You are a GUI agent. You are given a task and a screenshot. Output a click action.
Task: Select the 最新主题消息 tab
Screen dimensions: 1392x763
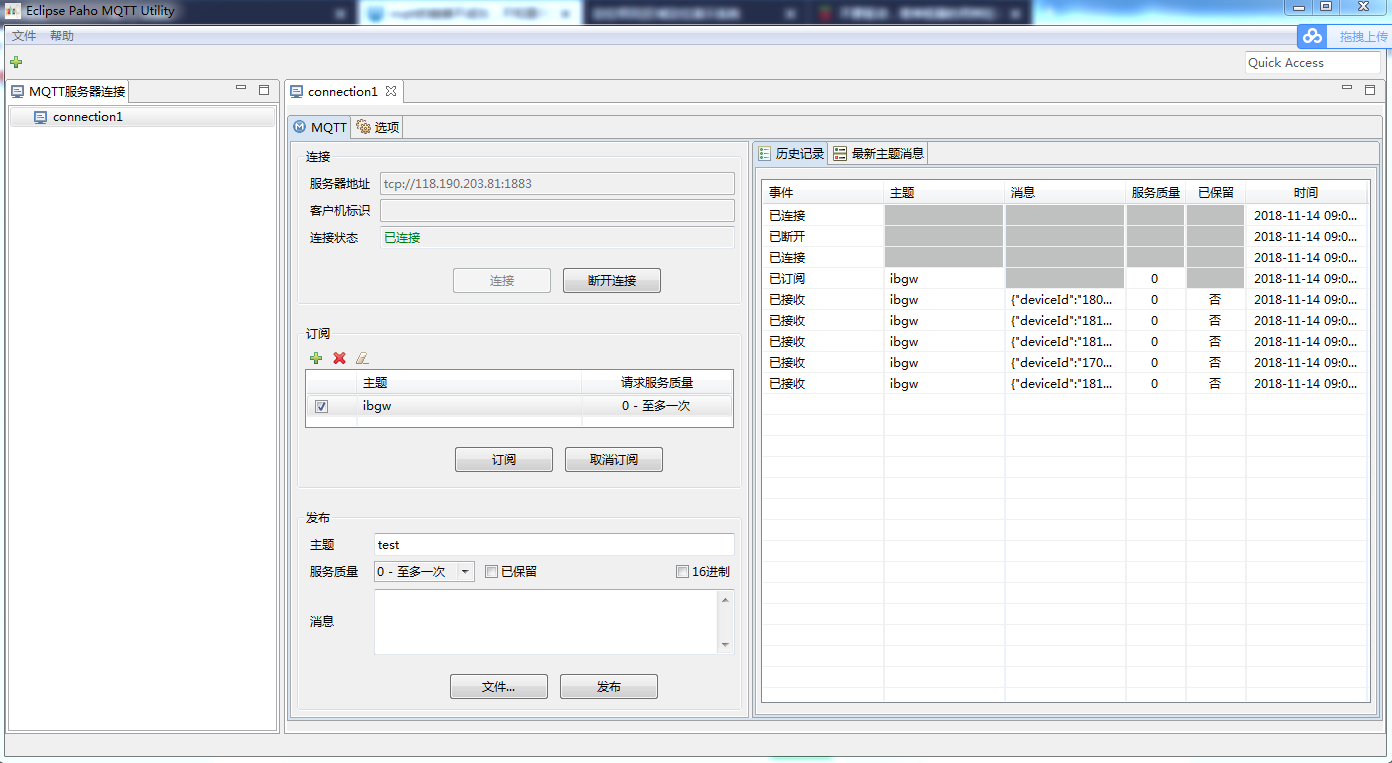point(879,153)
